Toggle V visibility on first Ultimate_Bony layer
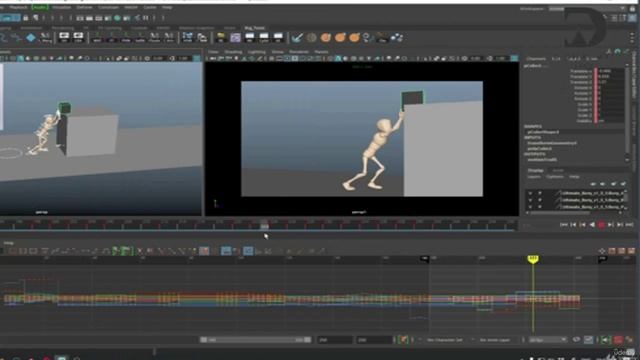This screenshot has width=640, height=360. 530,193
